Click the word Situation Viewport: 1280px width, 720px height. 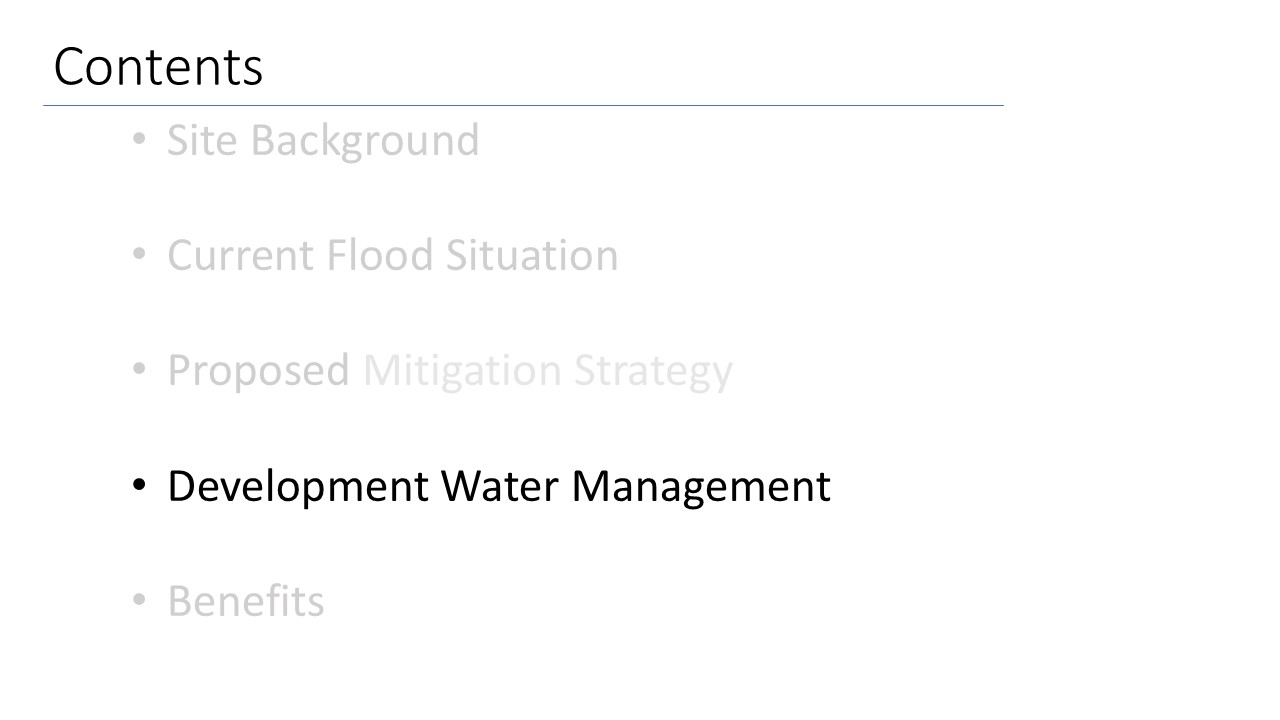[532, 255]
